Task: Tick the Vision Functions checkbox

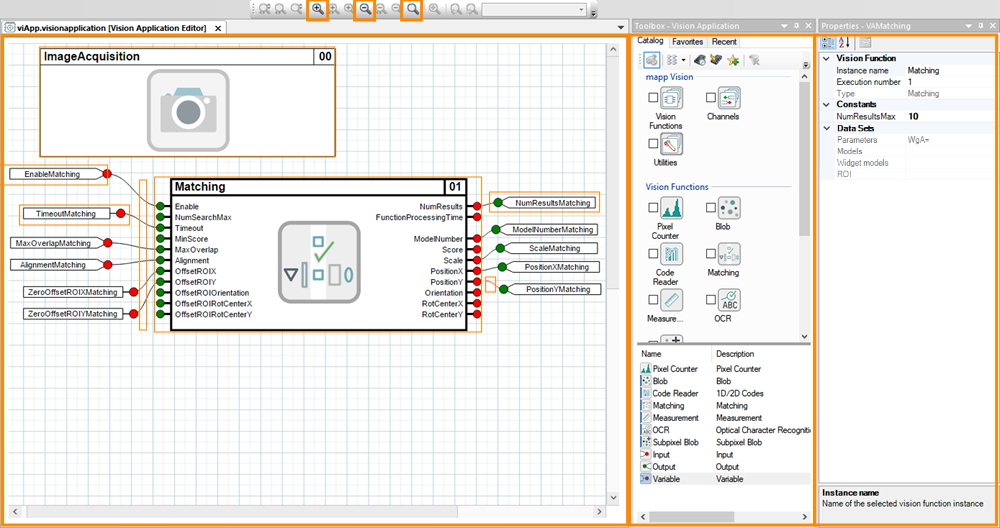Action: (x=653, y=98)
